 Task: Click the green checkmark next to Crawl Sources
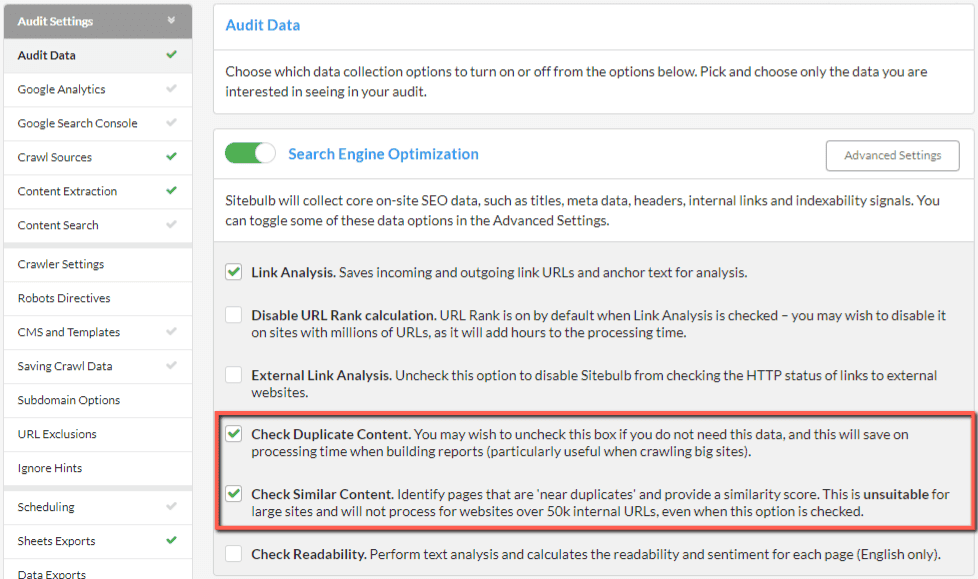point(172,157)
